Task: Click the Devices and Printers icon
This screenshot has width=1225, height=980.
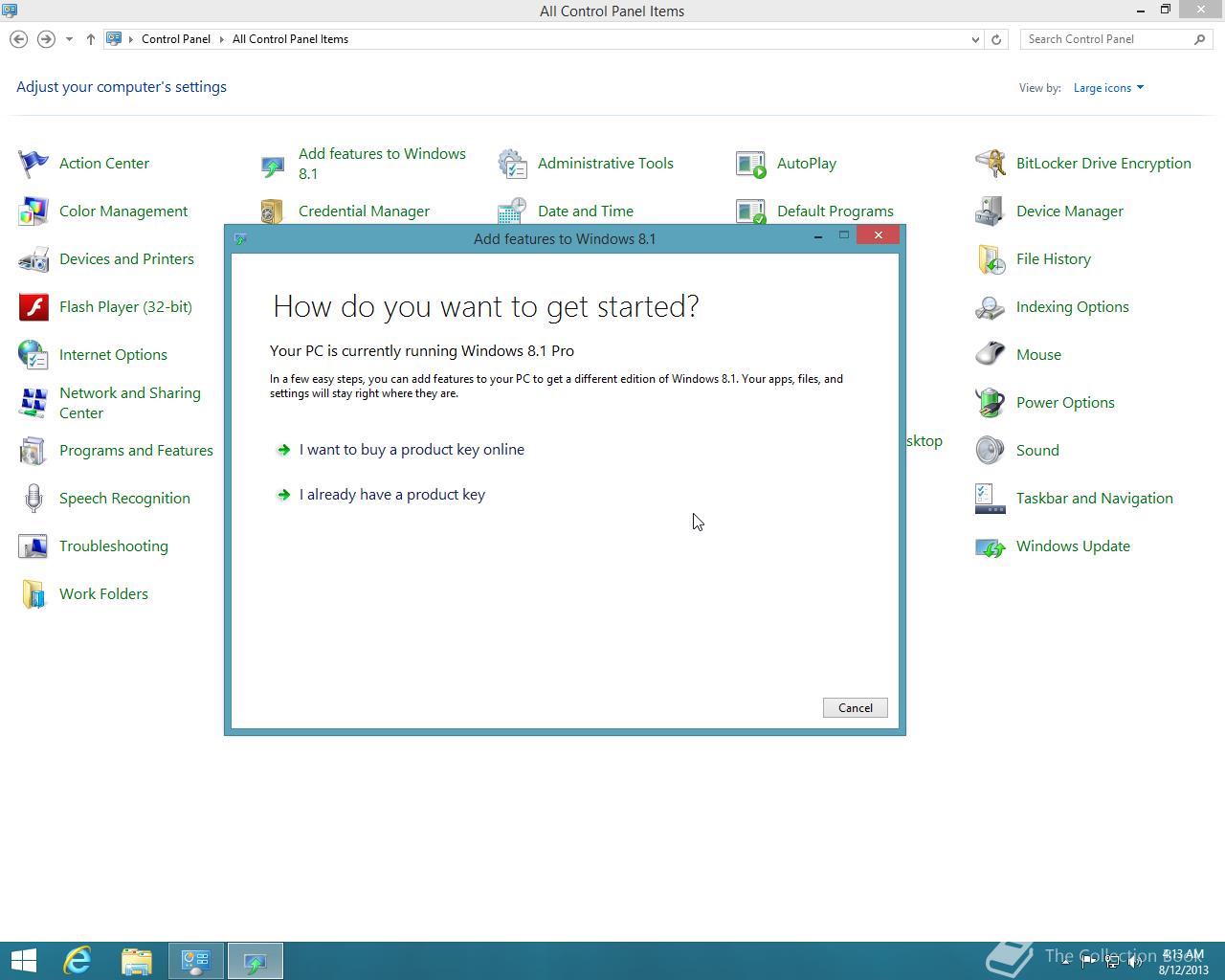Action: 33,259
